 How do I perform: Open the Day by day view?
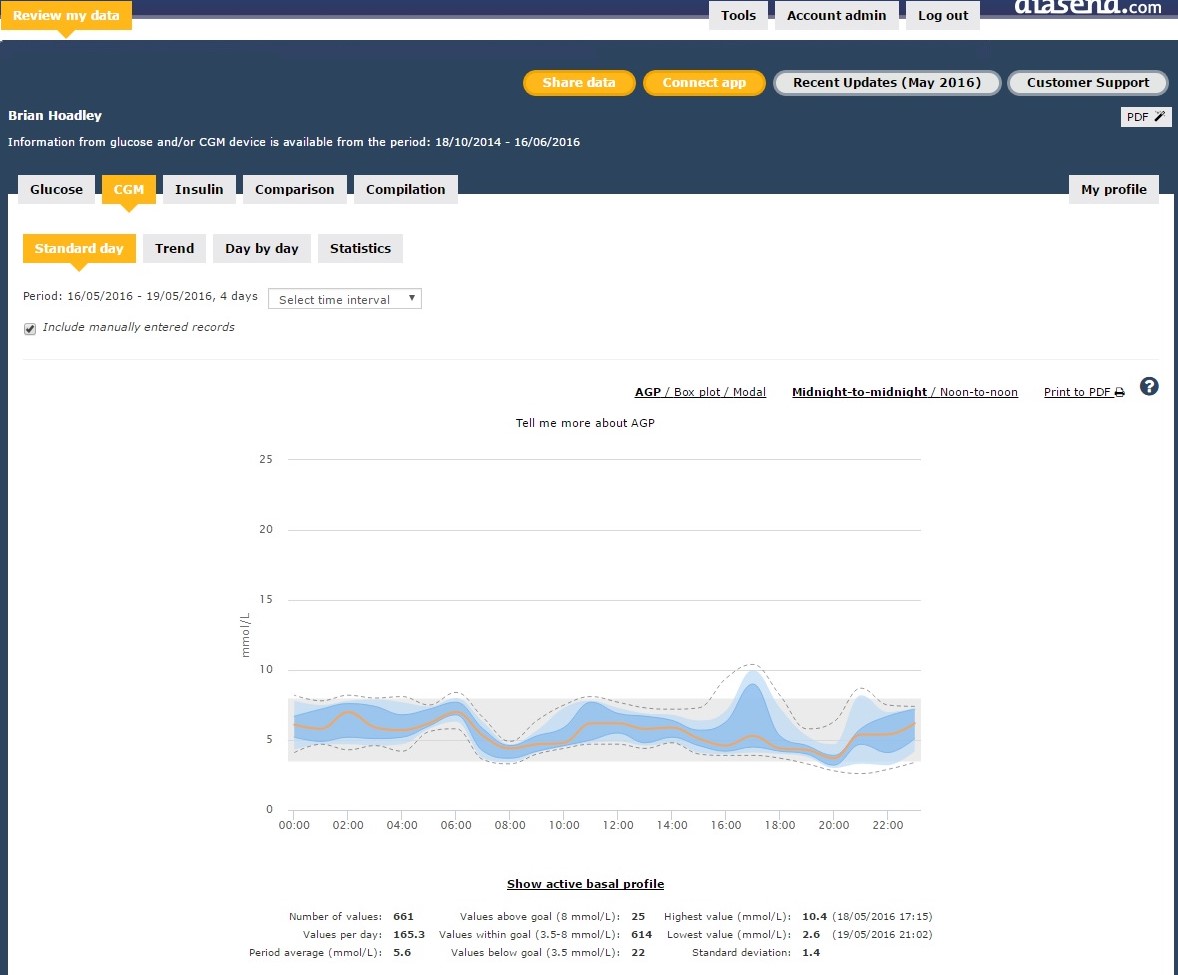click(x=261, y=248)
